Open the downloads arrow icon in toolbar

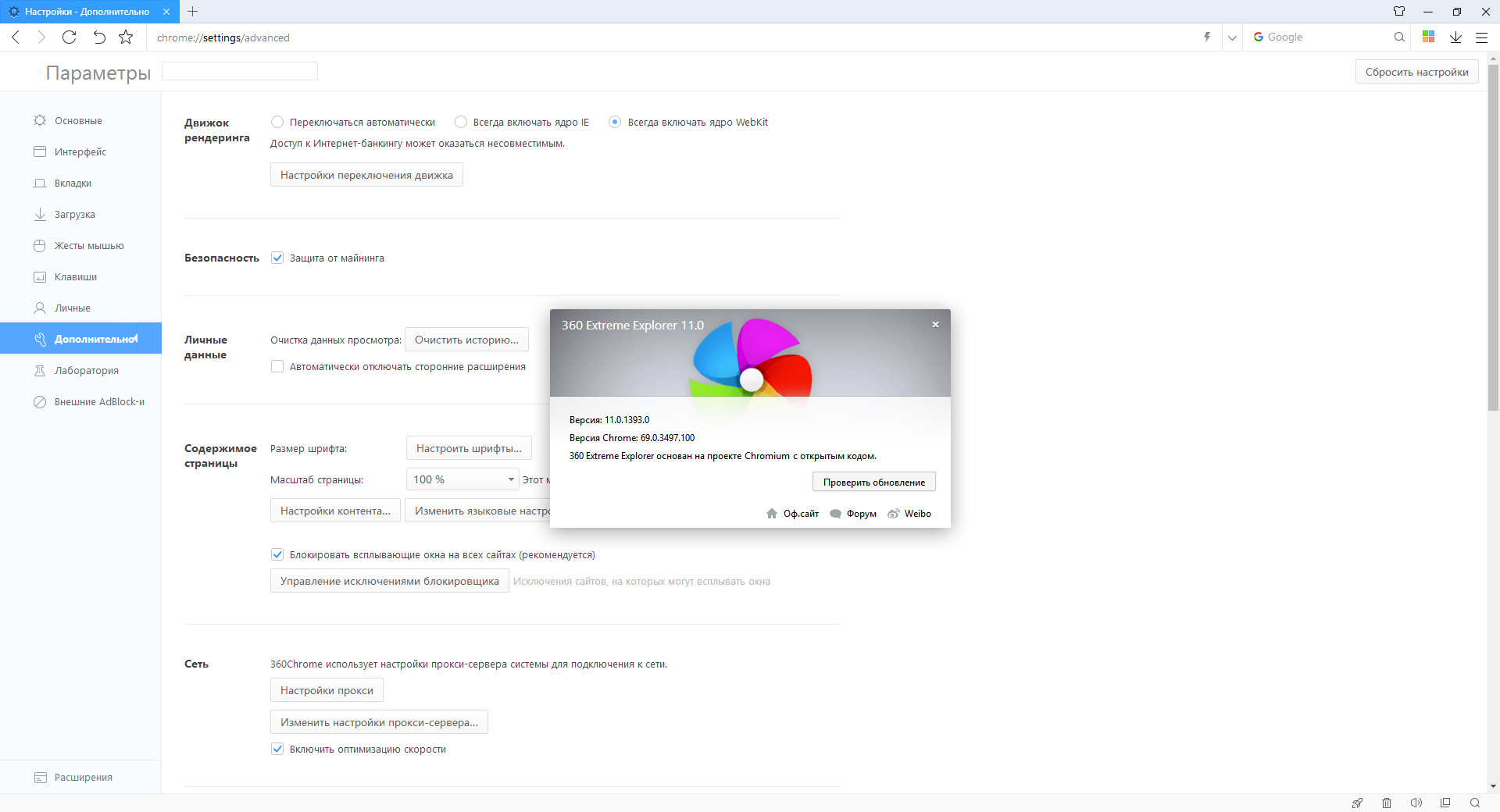pos(1455,37)
